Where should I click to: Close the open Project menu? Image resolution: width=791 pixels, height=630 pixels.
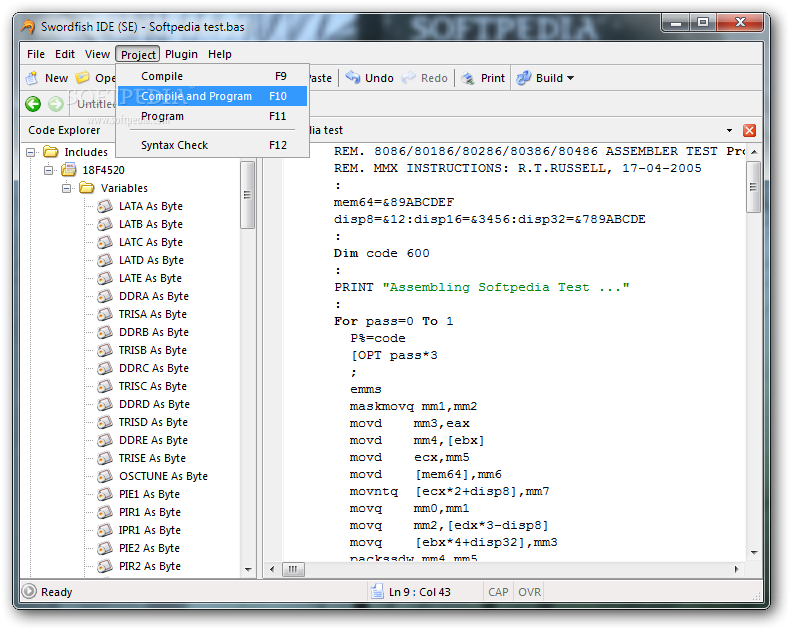138,54
